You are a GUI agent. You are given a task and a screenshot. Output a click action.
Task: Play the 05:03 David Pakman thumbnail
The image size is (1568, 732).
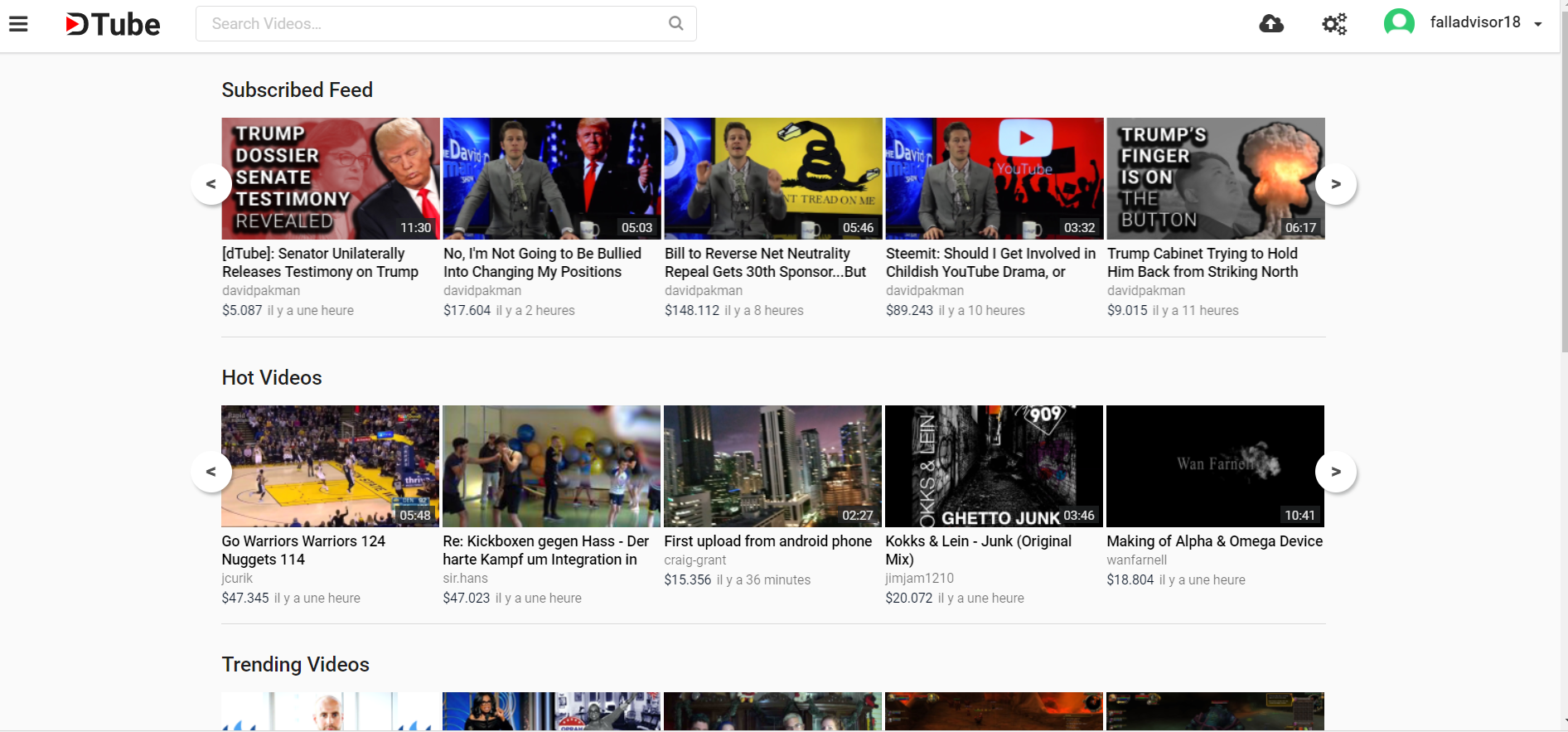[x=552, y=178]
